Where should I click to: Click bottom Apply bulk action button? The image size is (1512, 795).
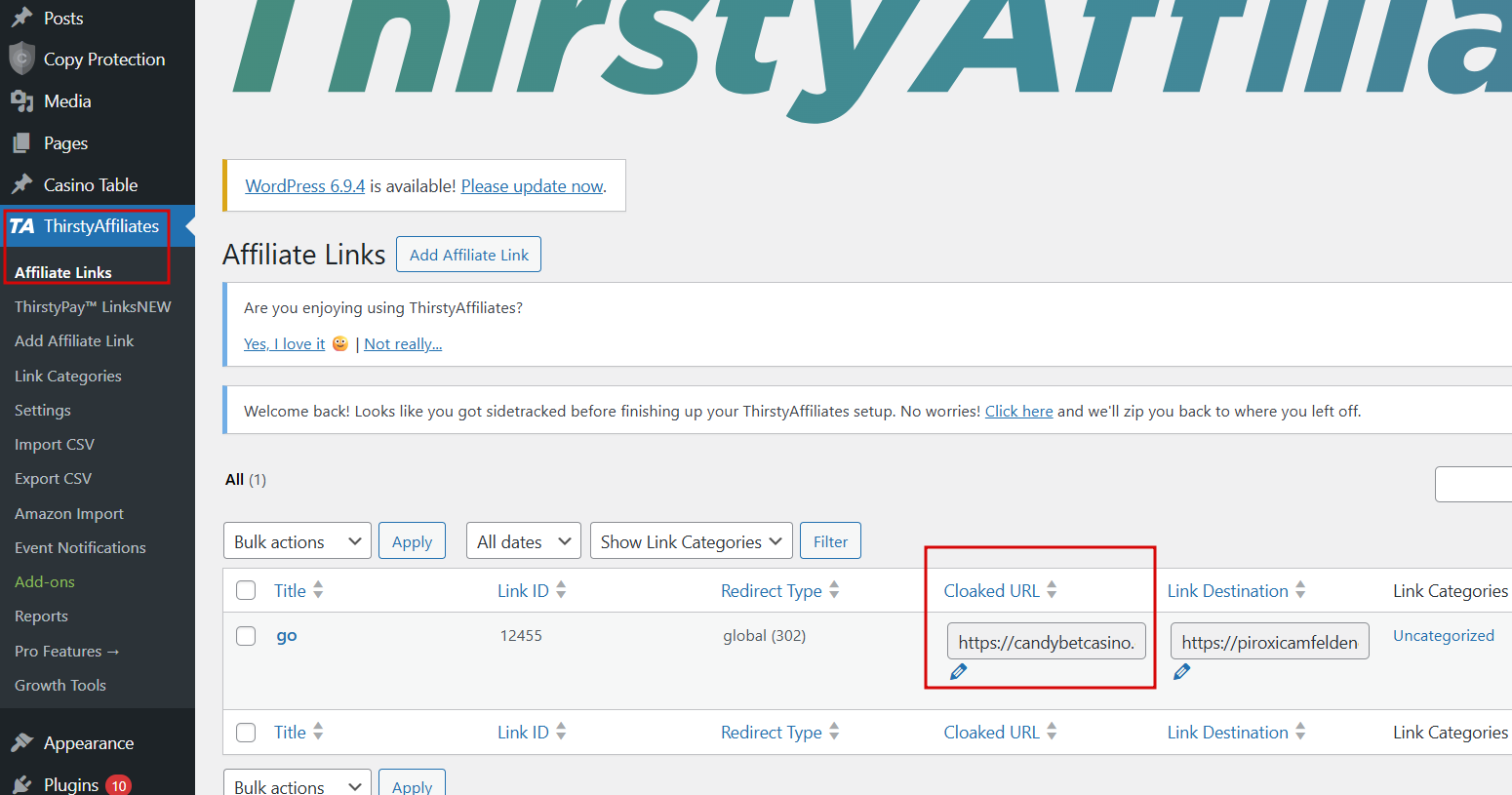pyautogui.click(x=412, y=783)
